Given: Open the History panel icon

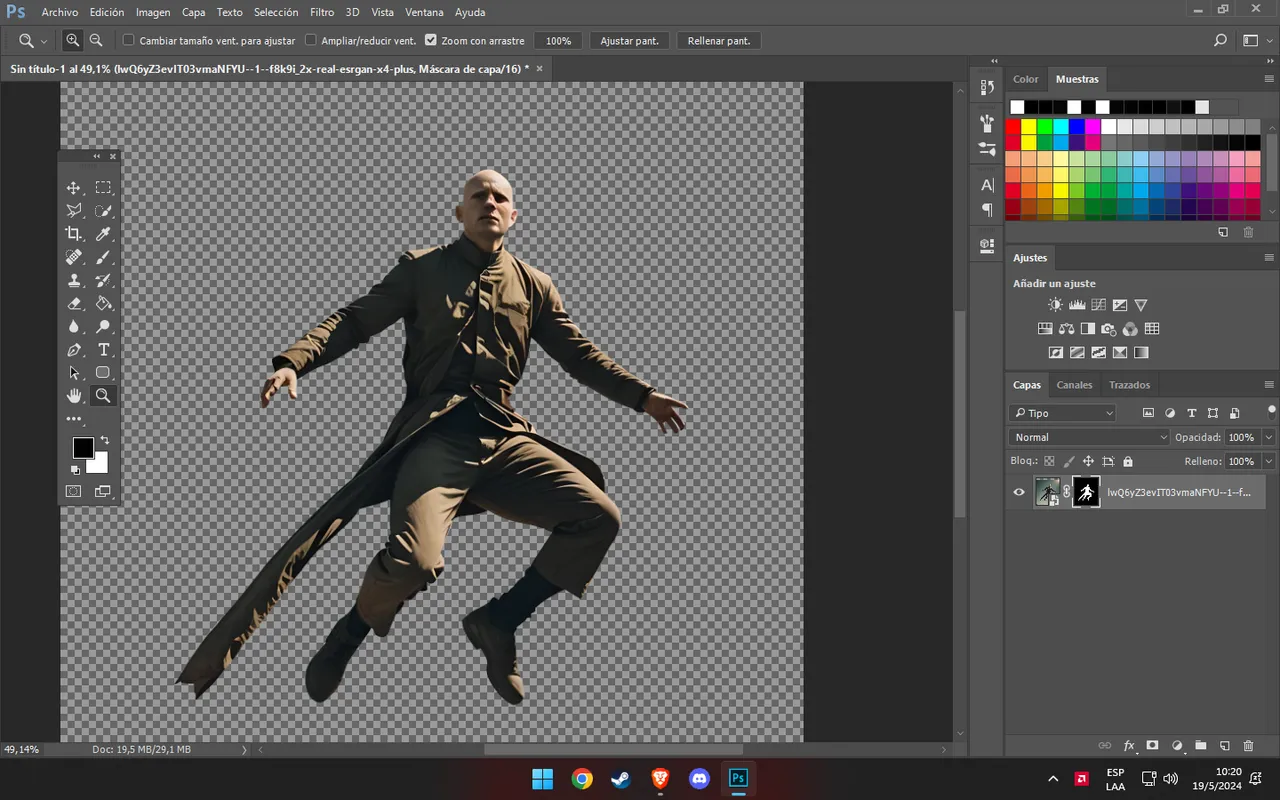Looking at the screenshot, I should (x=987, y=88).
